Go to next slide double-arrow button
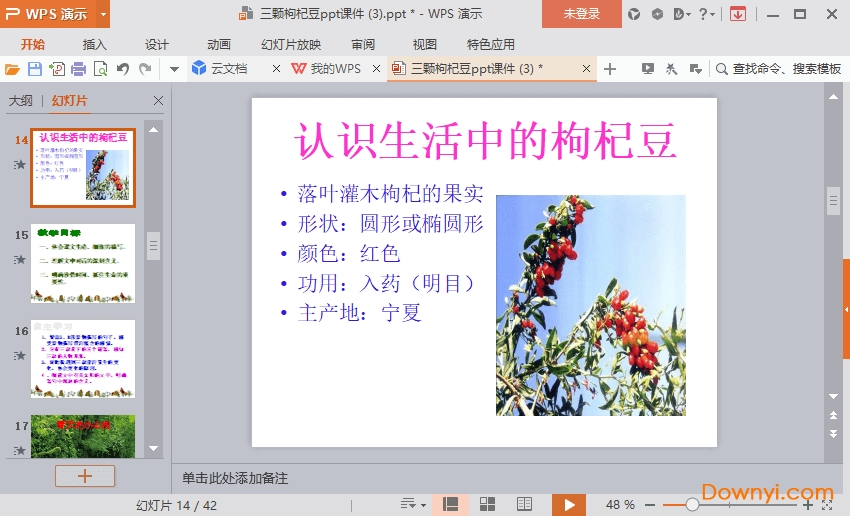This screenshot has width=850, height=516. tap(833, 434)
